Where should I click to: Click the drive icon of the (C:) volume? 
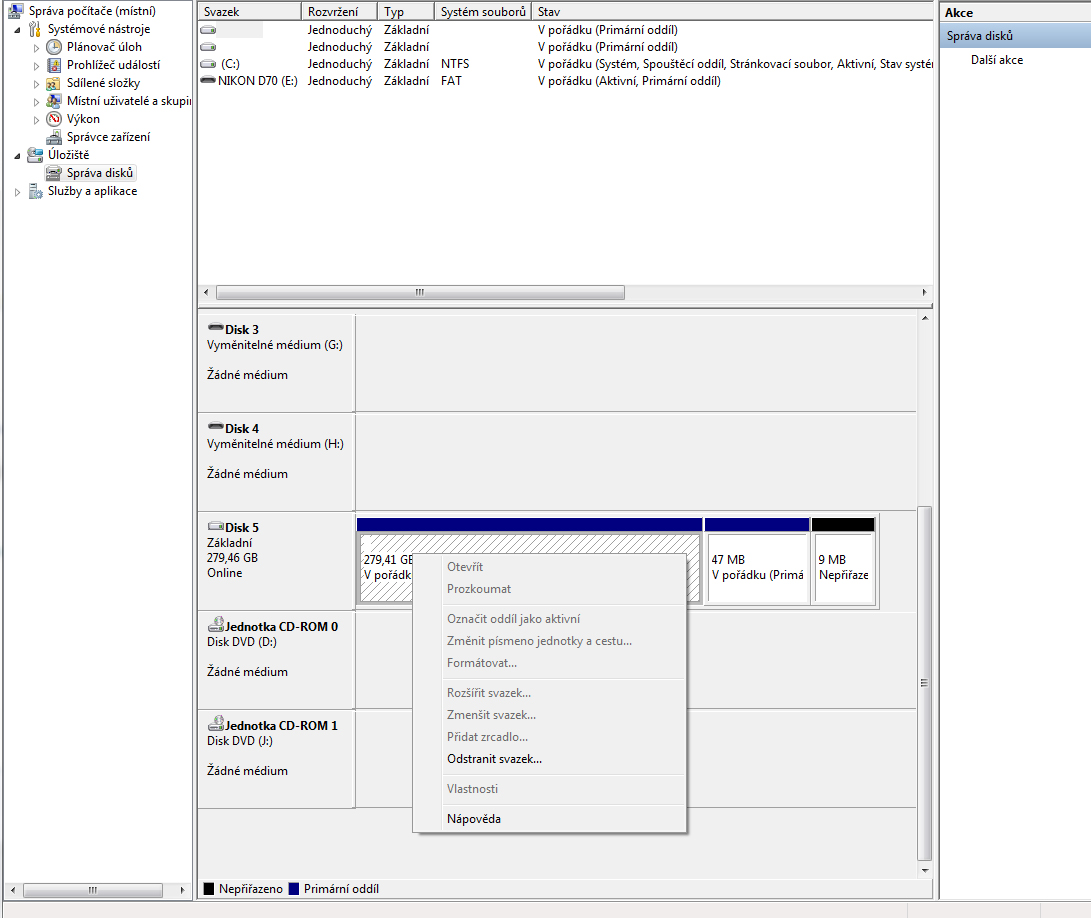pyautogui.click(x=208, y=64)
